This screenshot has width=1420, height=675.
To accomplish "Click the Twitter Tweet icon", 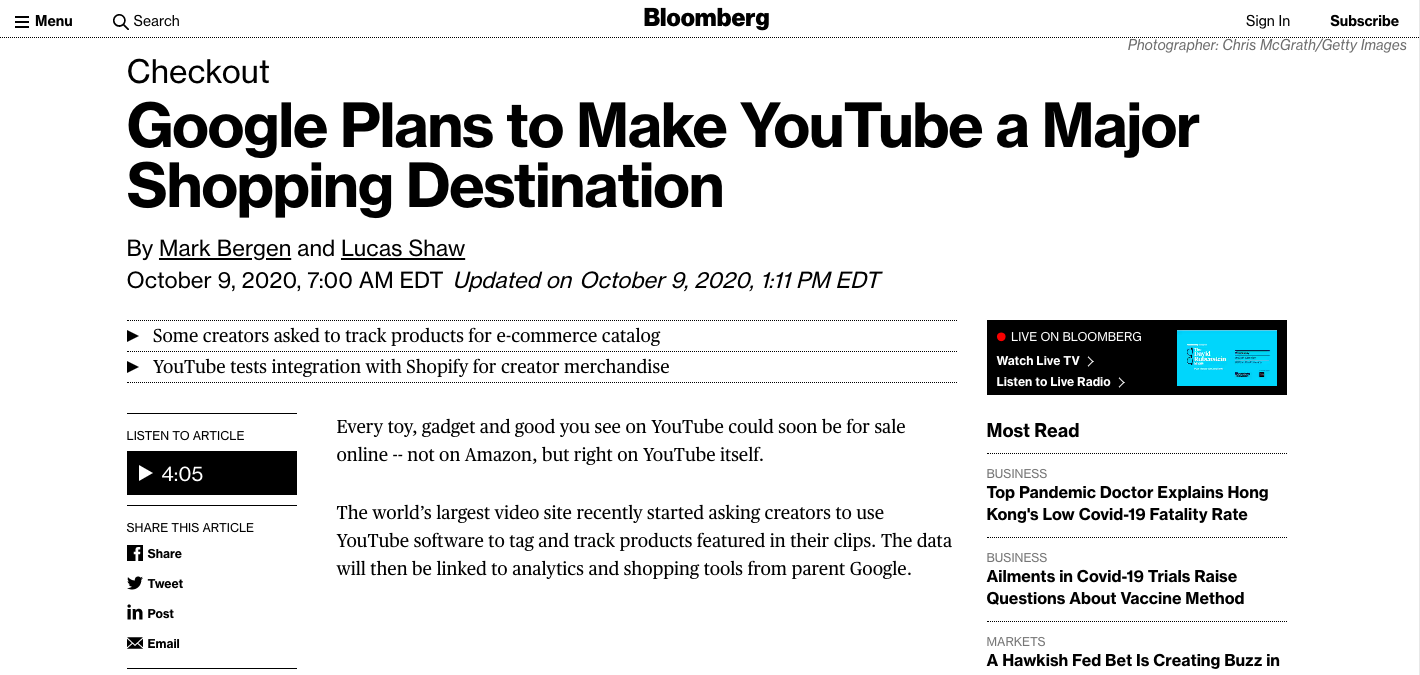I will 135,583.
